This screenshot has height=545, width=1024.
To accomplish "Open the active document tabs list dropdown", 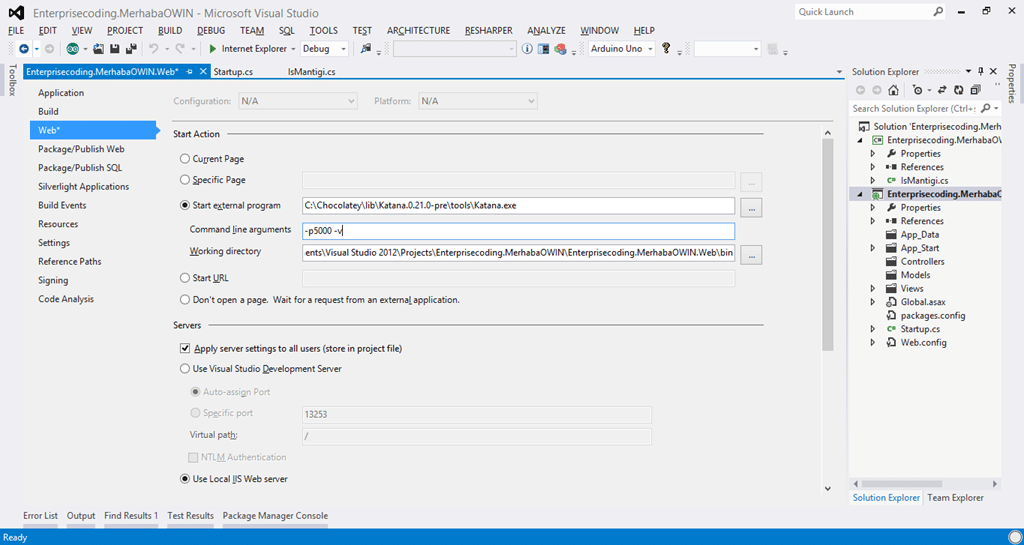I will tap(839, 72).
